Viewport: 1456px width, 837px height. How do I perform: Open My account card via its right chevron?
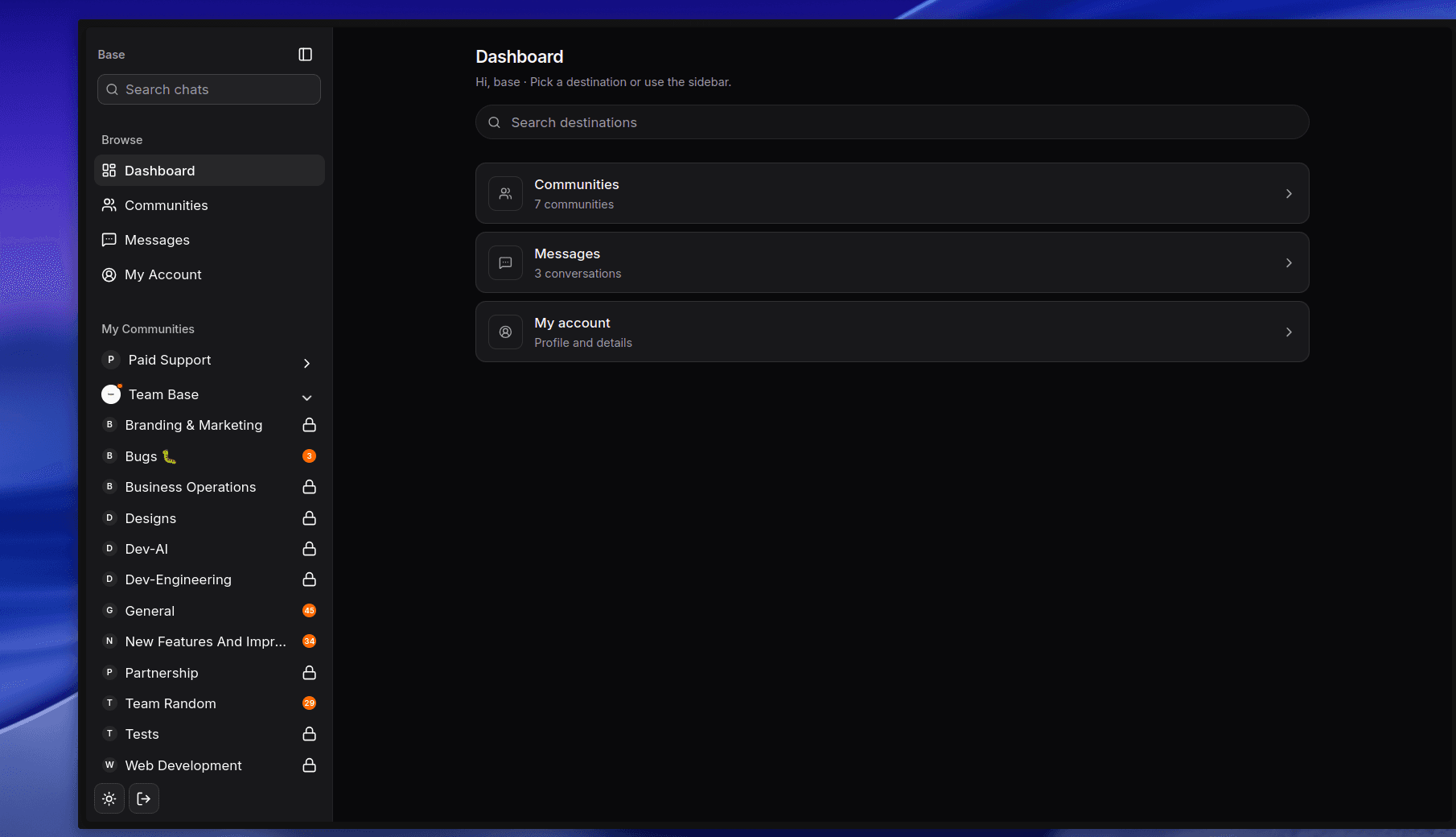[1289, 332]
